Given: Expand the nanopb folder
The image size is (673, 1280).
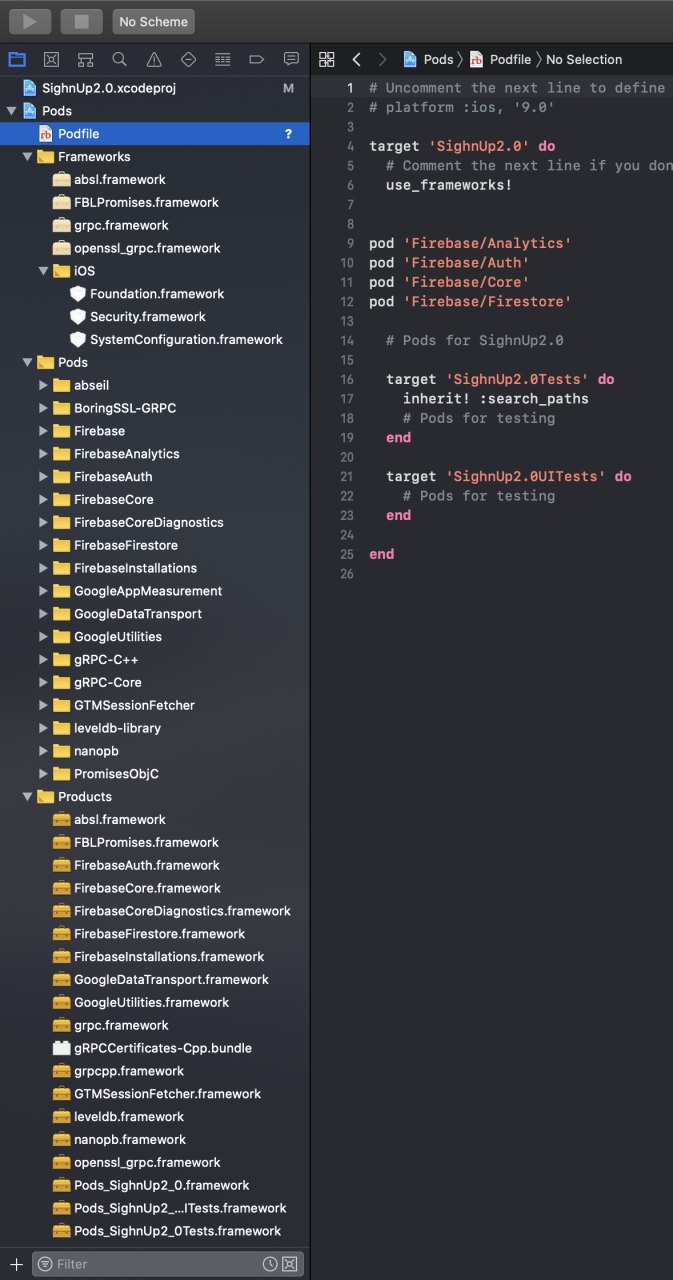Looking at the screenshot, I should tap(43, 751).
